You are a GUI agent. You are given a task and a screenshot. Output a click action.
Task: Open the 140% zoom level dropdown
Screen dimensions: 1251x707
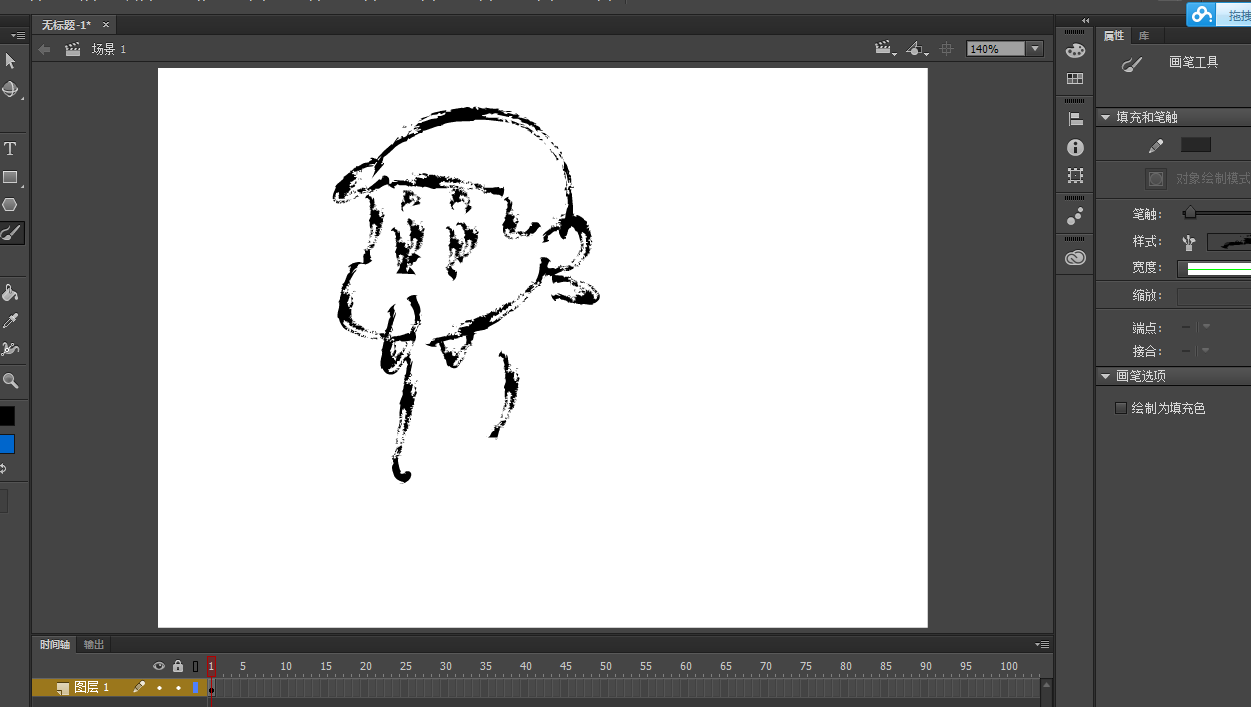[x=1035, y=49]
